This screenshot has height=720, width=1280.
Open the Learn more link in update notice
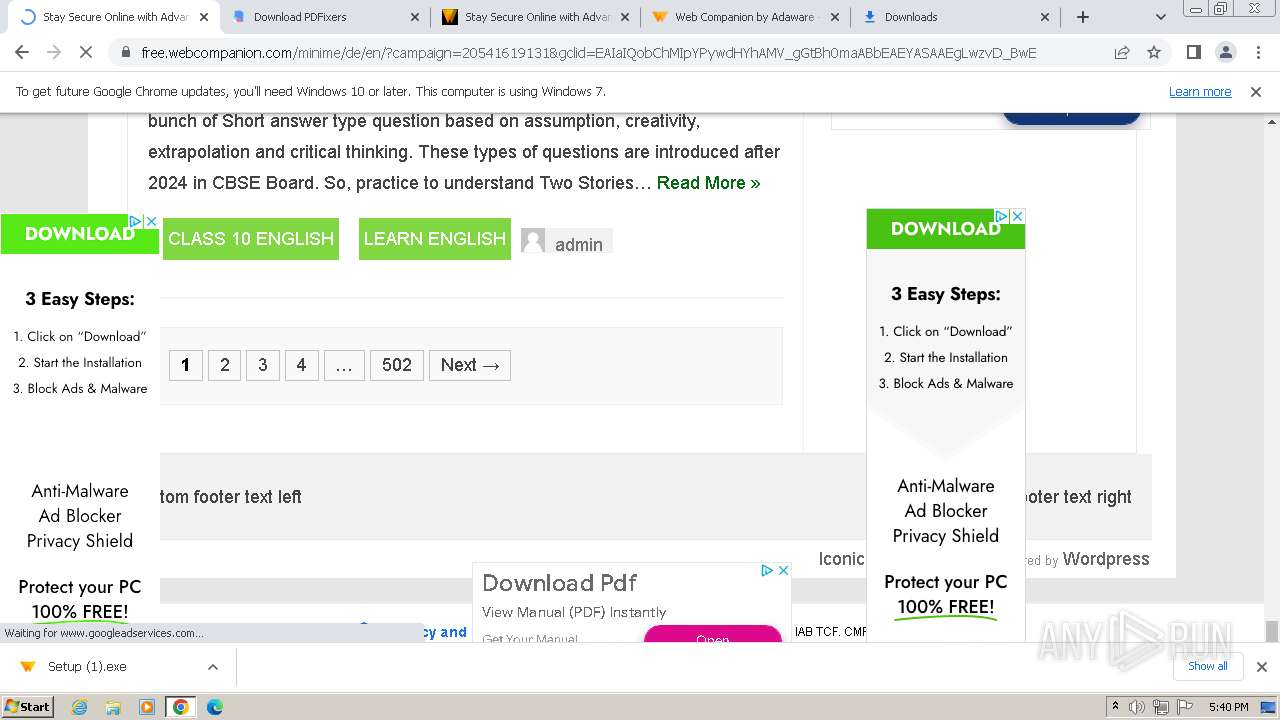[x=1200, y=92]
